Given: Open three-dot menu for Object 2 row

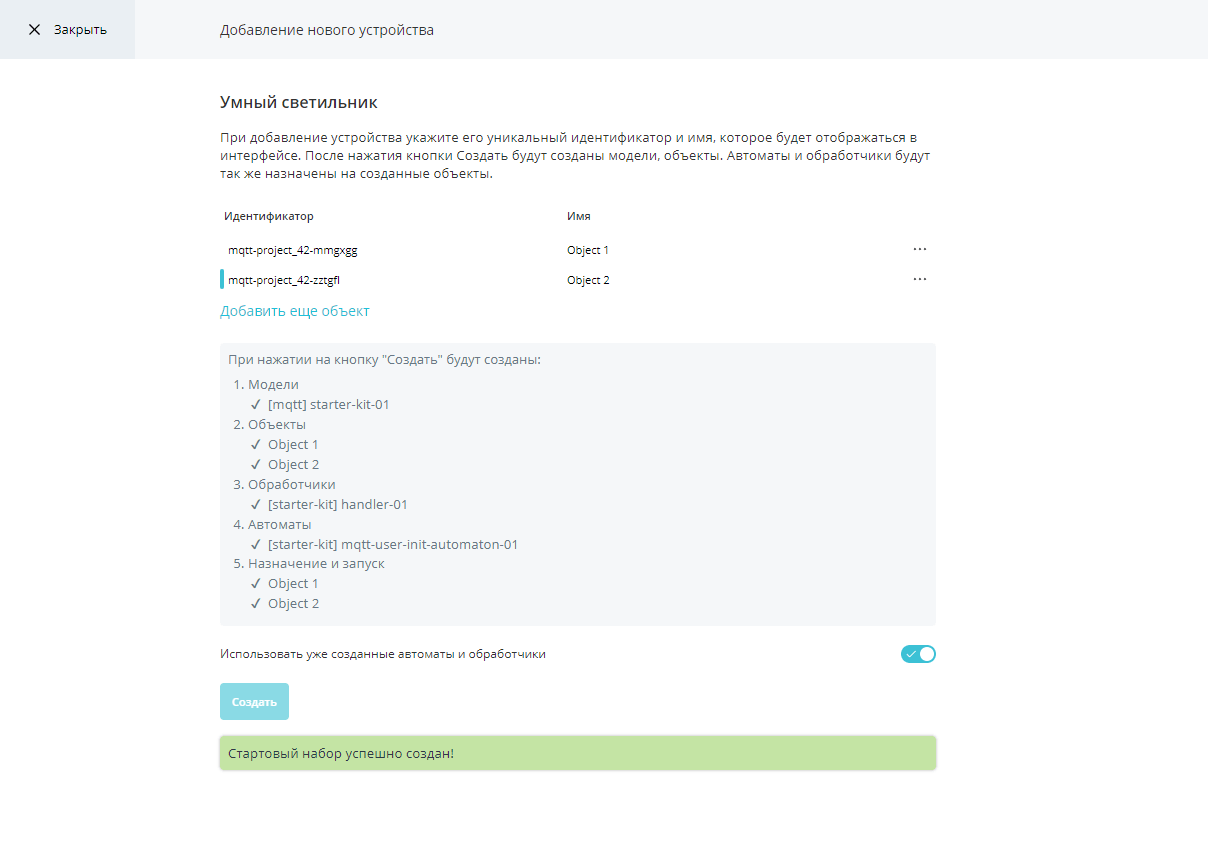Looking at the screenshot, I should [920, 279].
